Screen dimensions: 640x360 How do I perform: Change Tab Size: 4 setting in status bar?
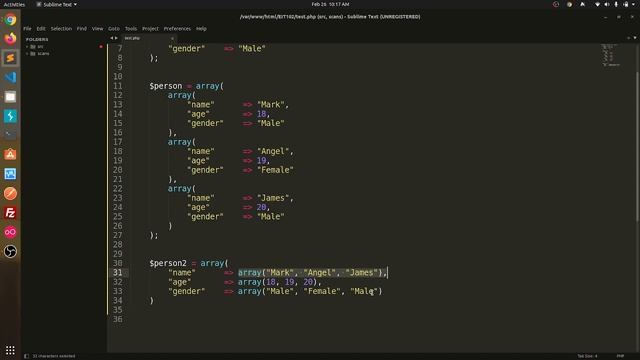point(587,356)
